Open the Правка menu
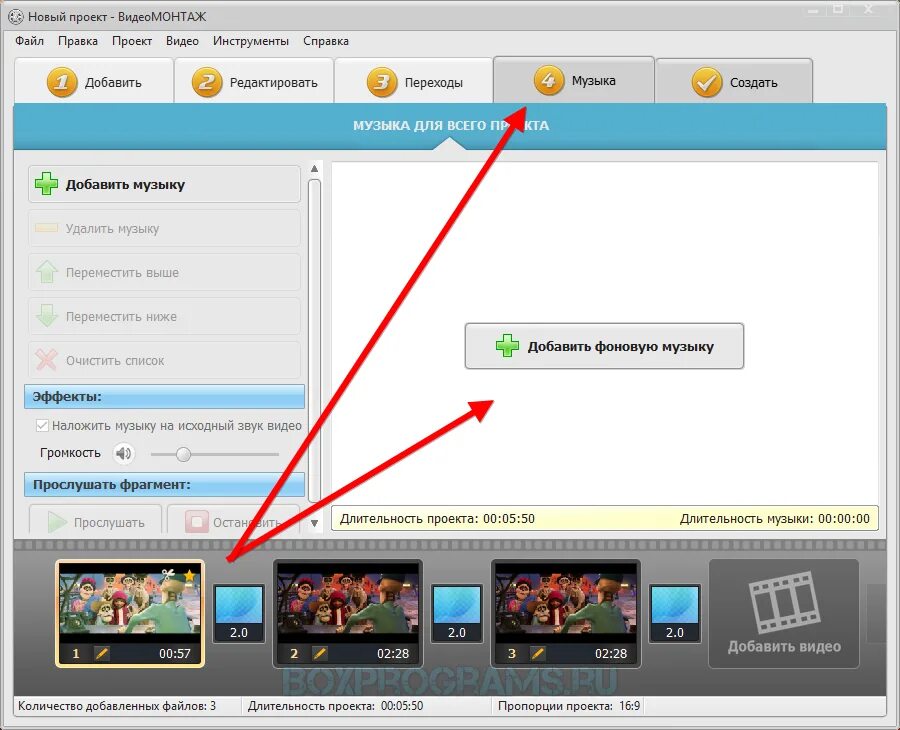This screenshot has width=900, height=730. tap(77, 41)
